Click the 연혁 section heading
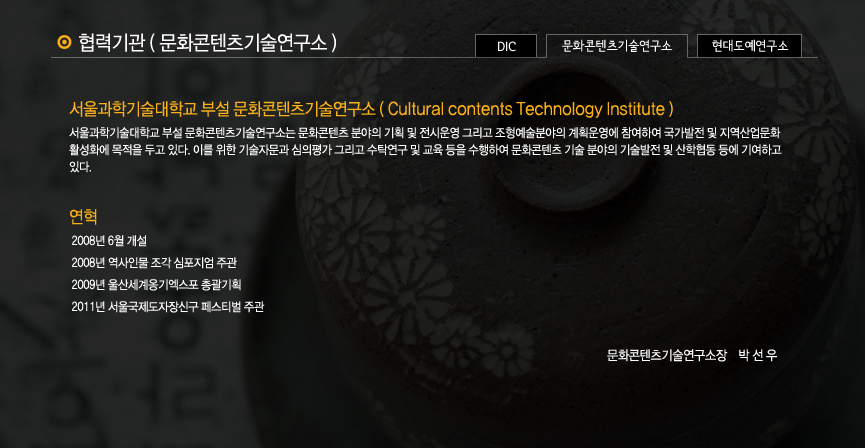The width and height of the screenshot is (865, 448). pos(83,217)
